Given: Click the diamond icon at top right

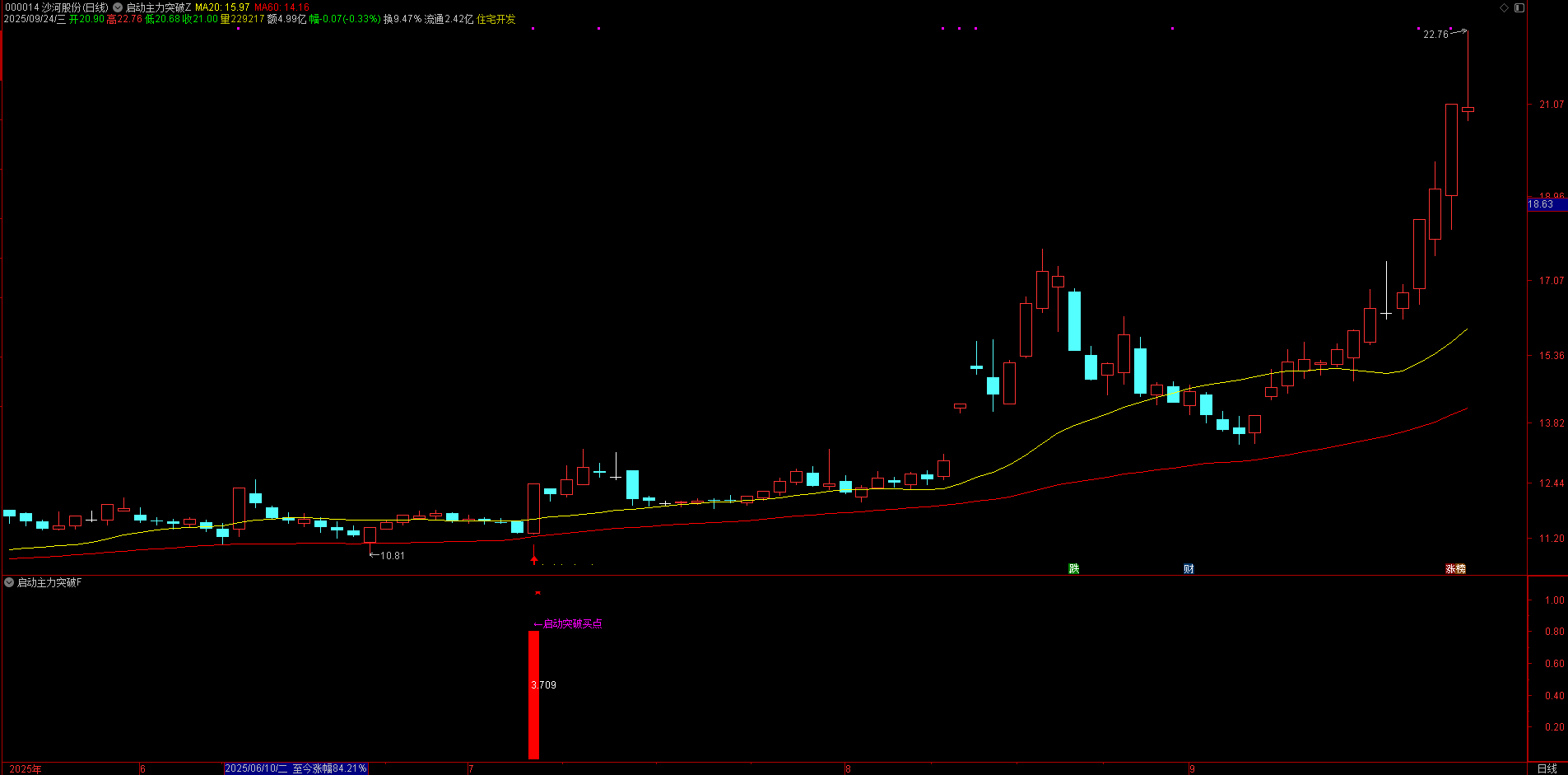Looking at the screenshot, I should tap(1504, 7).
